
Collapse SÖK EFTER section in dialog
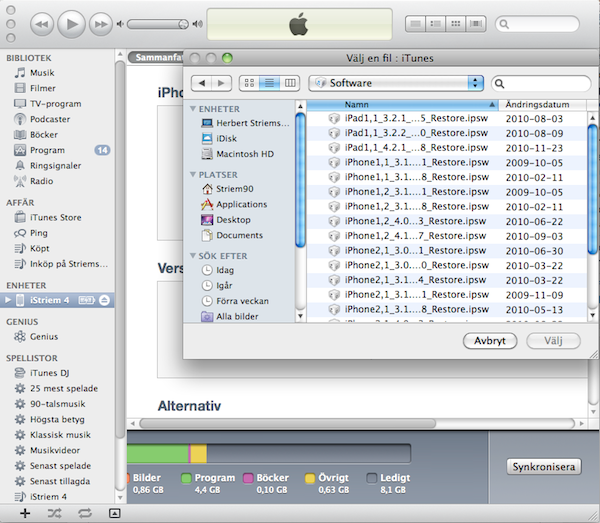click(193, 256)
